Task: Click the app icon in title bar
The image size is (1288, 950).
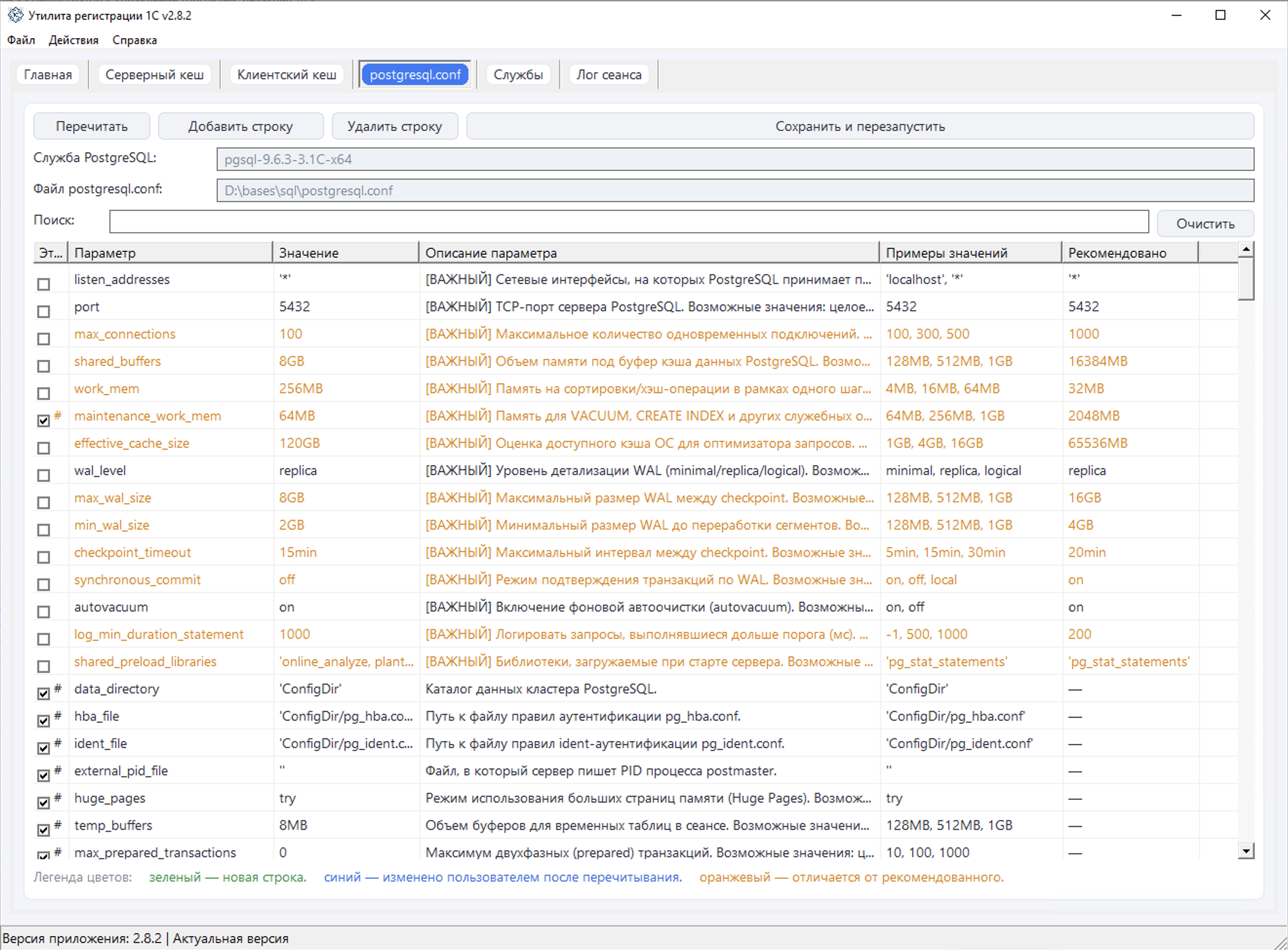Action: pos(15,15)
